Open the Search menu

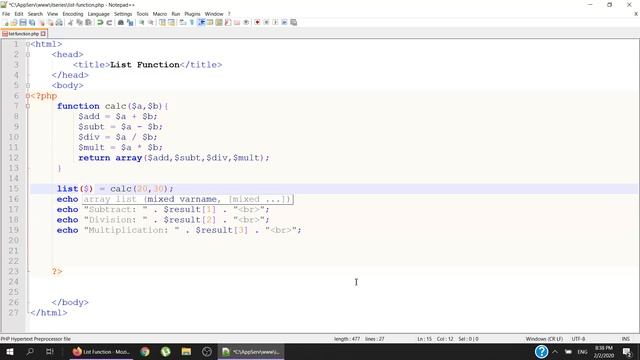tap(35, 14)
